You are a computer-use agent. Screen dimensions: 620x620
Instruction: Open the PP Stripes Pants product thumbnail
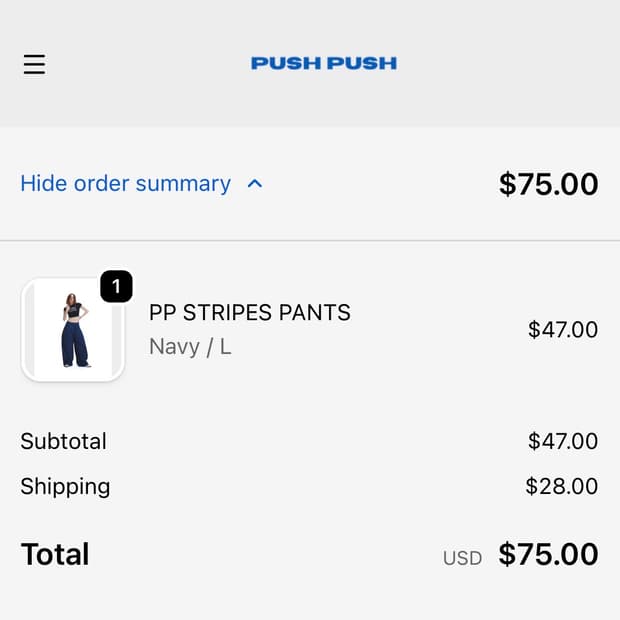pos(72,330)
